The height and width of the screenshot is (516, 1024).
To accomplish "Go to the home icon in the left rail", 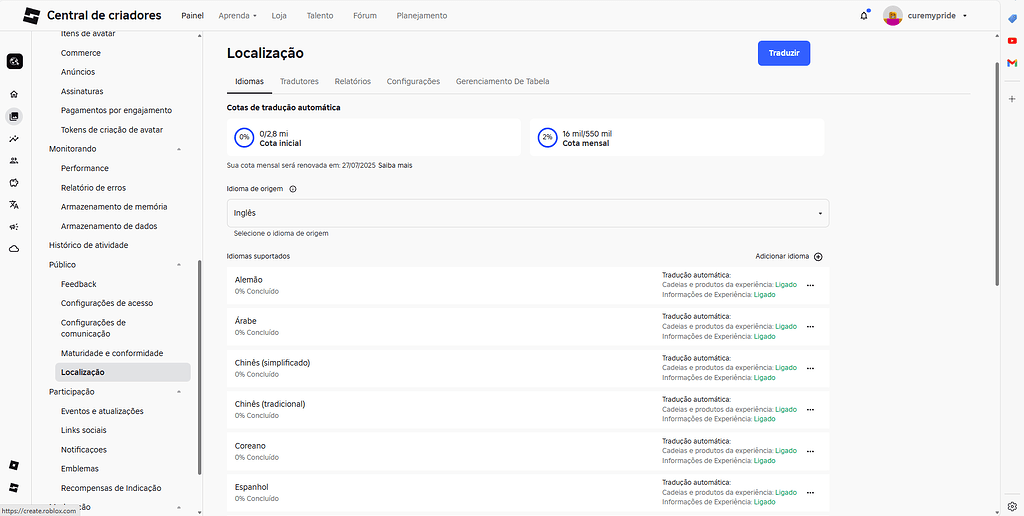I will pos(14,94).
